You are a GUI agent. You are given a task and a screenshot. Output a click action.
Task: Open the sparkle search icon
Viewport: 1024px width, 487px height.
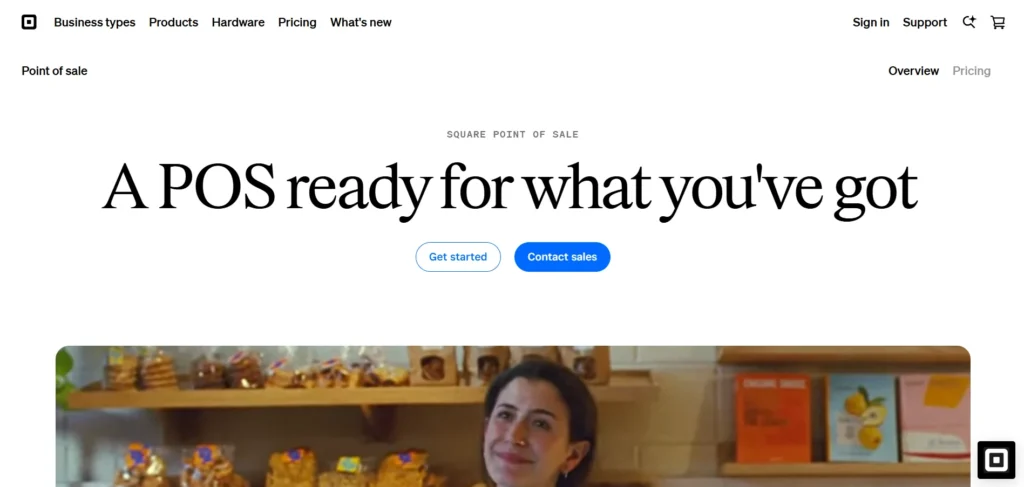(969, 22)
